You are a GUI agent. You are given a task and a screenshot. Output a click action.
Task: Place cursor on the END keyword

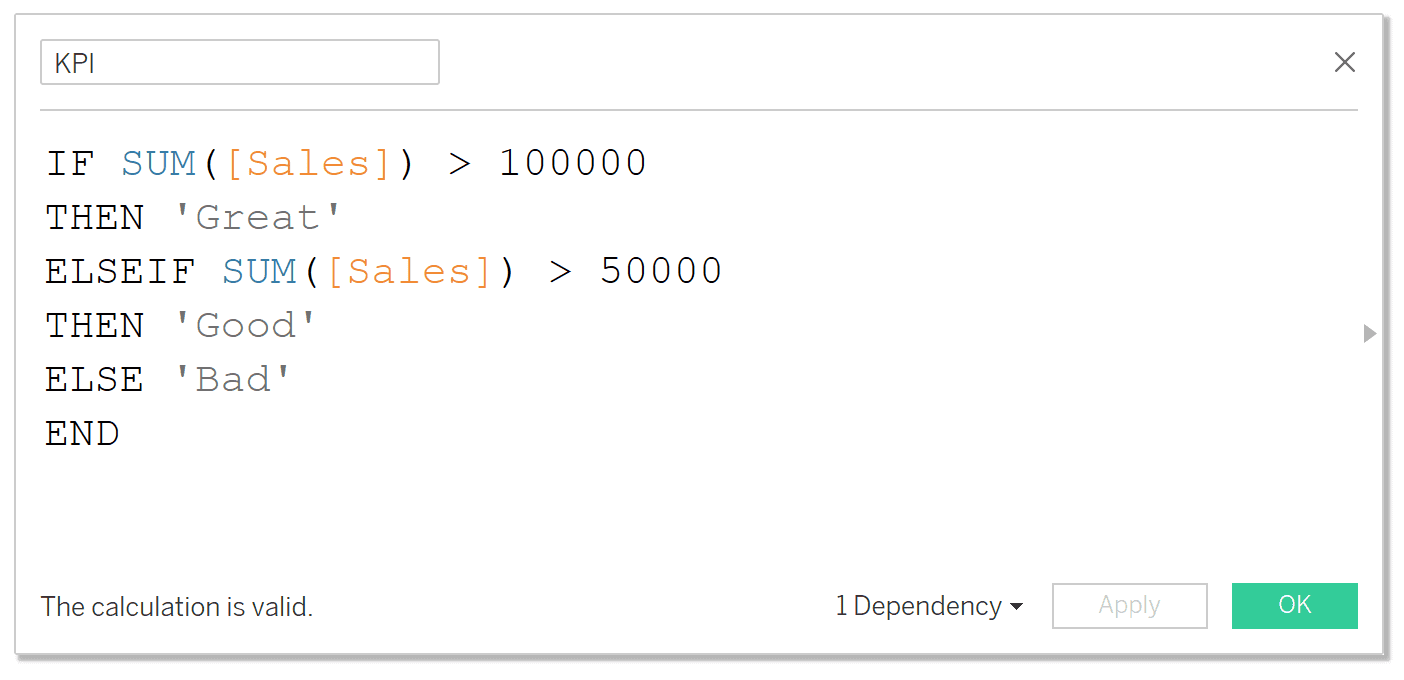(82, 433)
